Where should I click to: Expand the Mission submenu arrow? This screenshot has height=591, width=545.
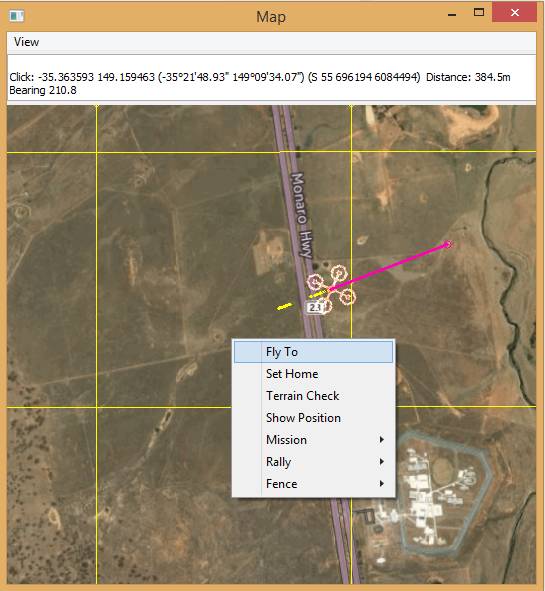pyautogui.click(x=382, y=439)
